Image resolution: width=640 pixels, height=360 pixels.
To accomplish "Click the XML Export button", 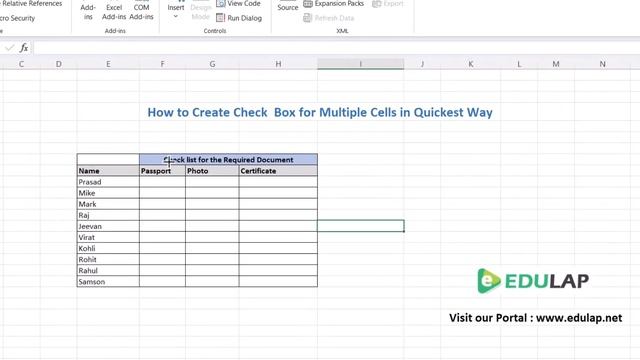I will point(388,4).
